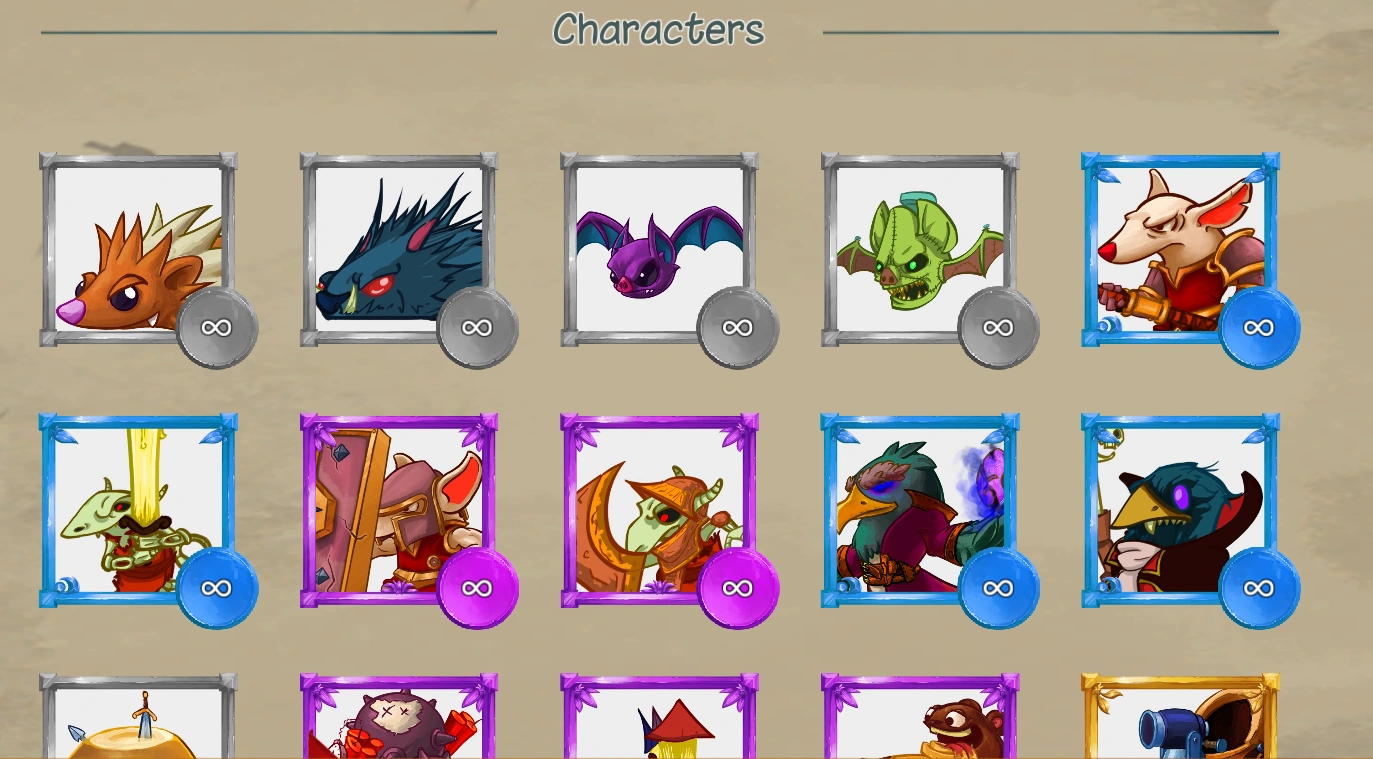Select the dark blue boar character card

click(399, 250)
